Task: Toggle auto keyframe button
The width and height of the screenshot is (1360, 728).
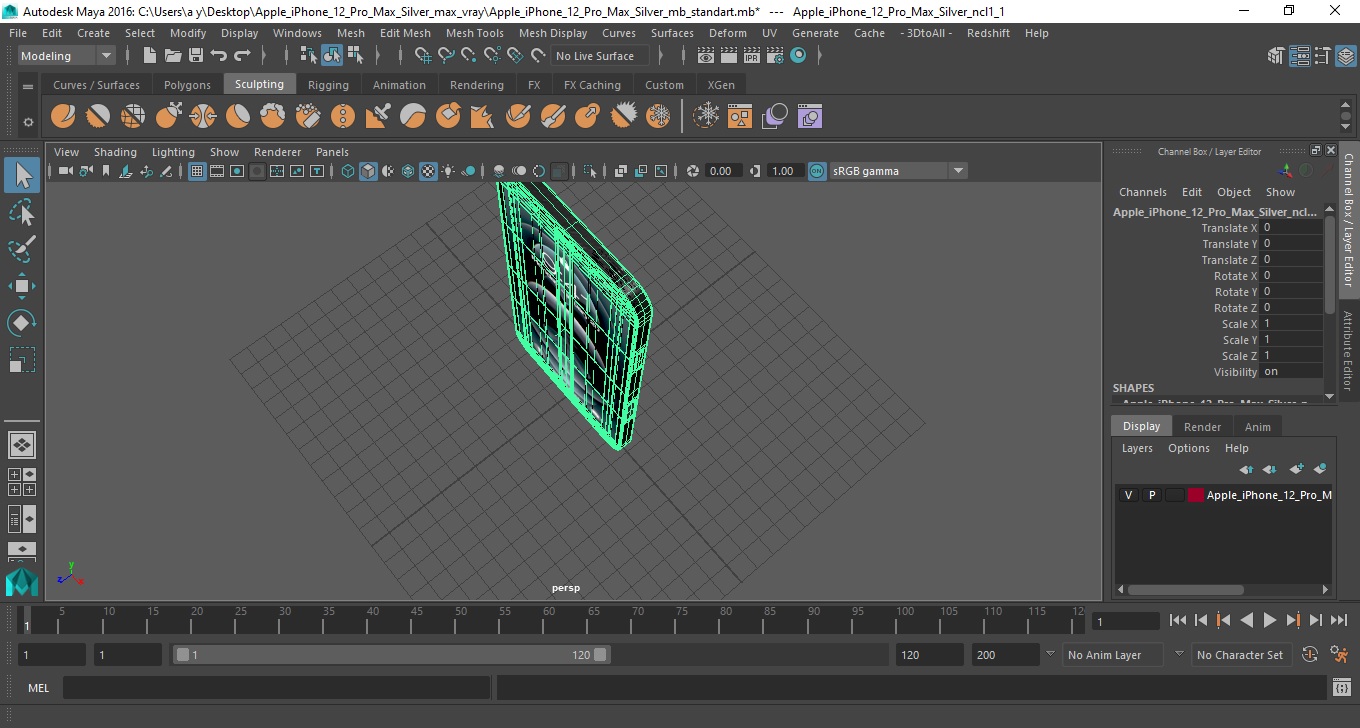Action: pos(1310,655)
